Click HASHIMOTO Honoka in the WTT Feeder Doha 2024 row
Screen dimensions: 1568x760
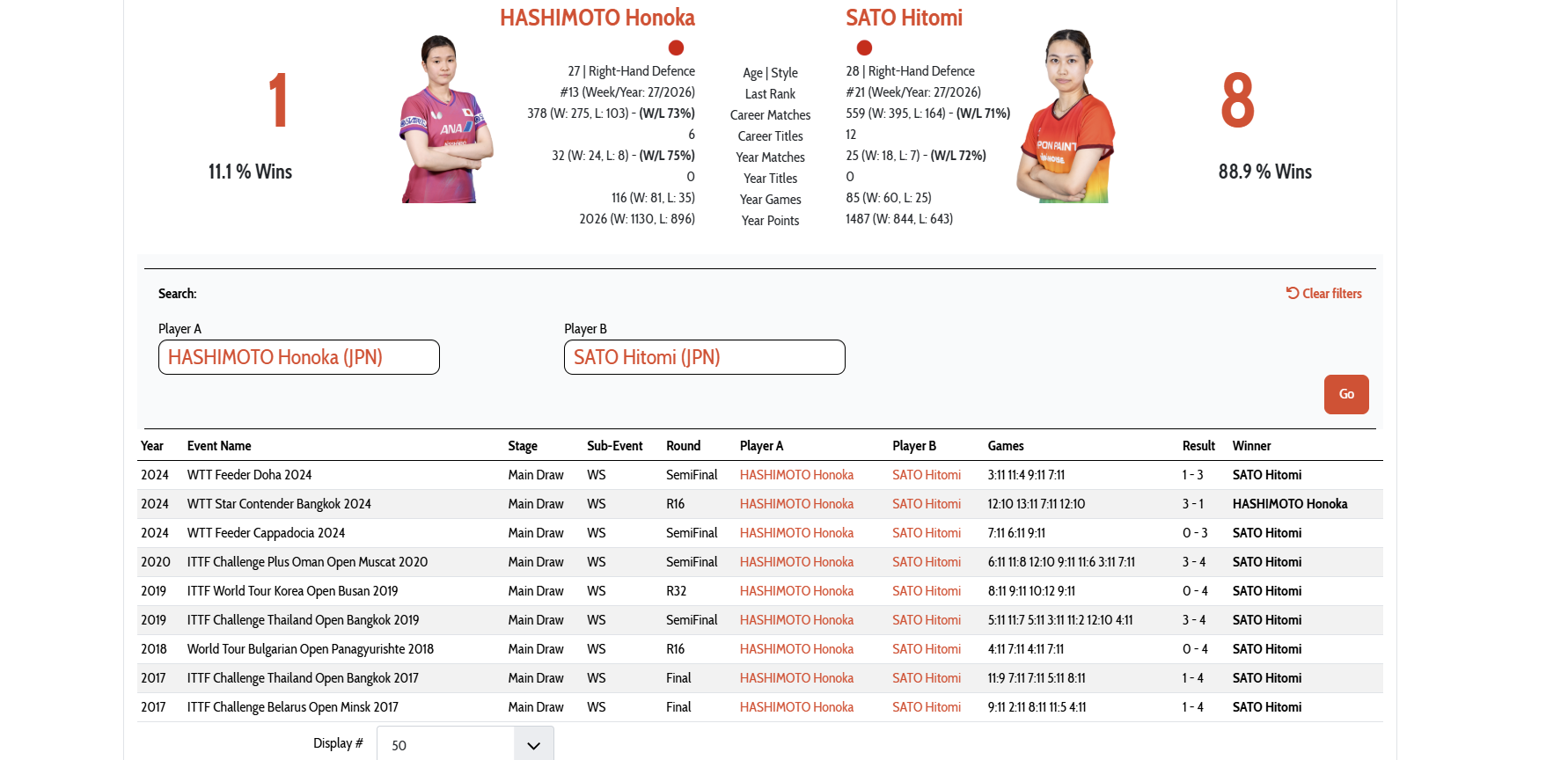pos(796,475)
